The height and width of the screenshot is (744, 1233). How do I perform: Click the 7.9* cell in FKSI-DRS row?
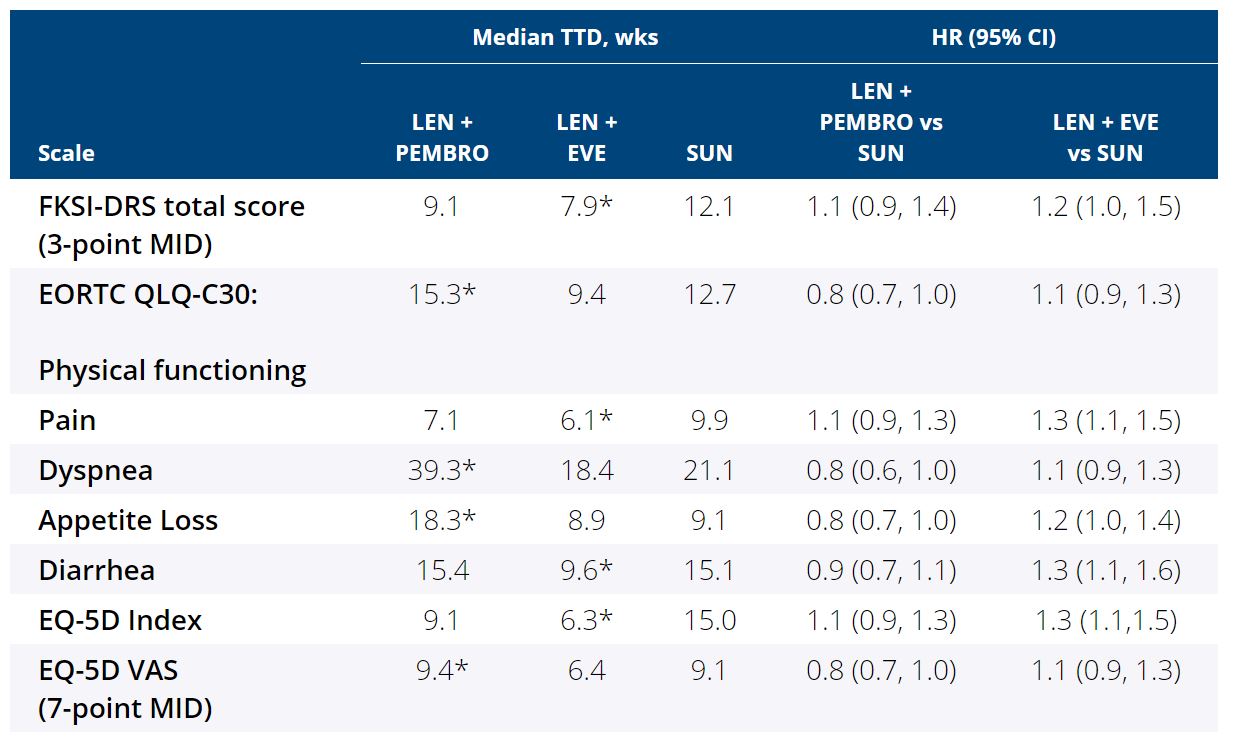tap(586, 207)
